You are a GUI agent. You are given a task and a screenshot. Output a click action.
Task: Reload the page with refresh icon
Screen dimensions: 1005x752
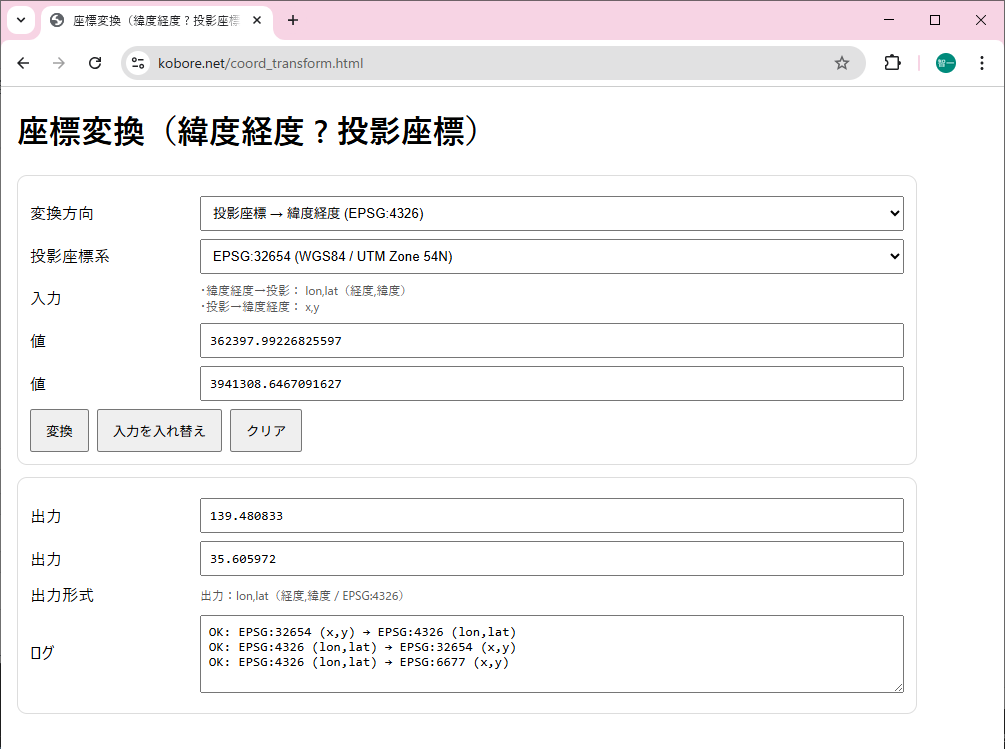95,63
